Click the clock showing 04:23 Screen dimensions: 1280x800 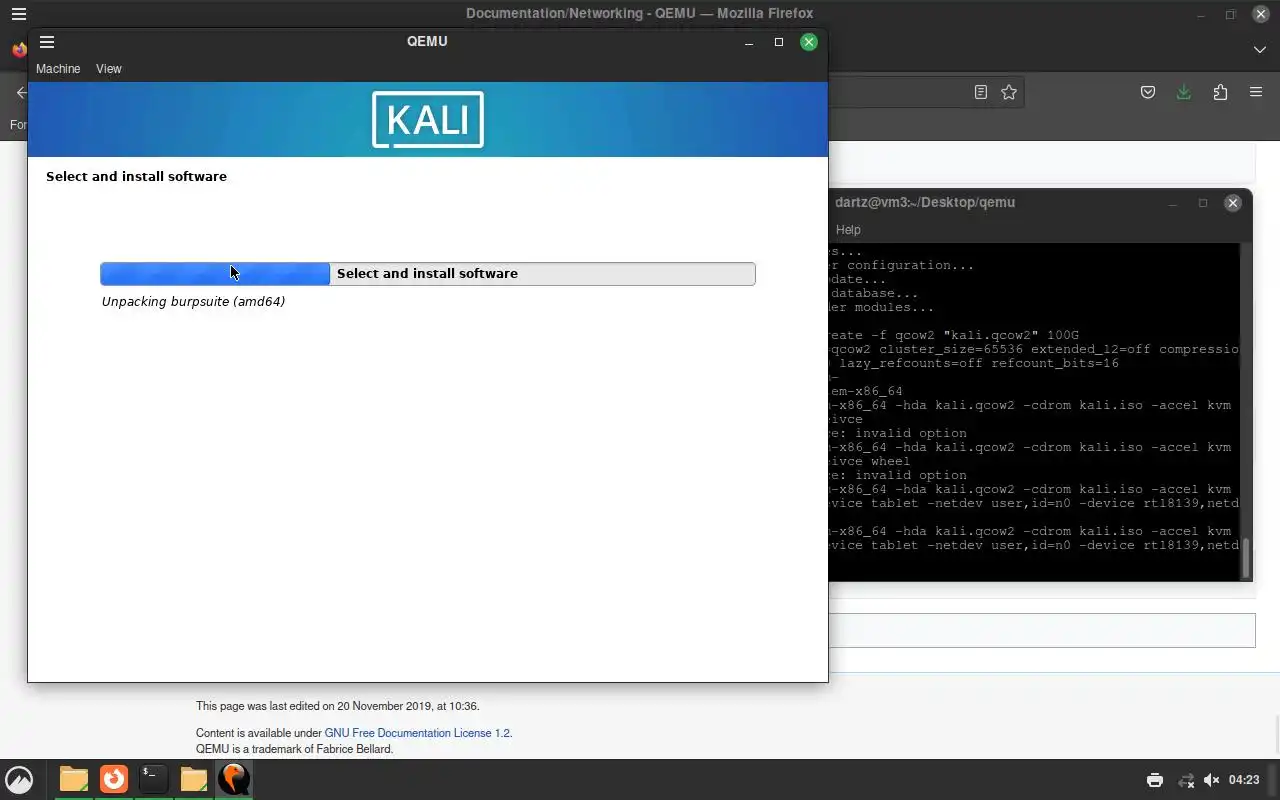click(1244, 780)
